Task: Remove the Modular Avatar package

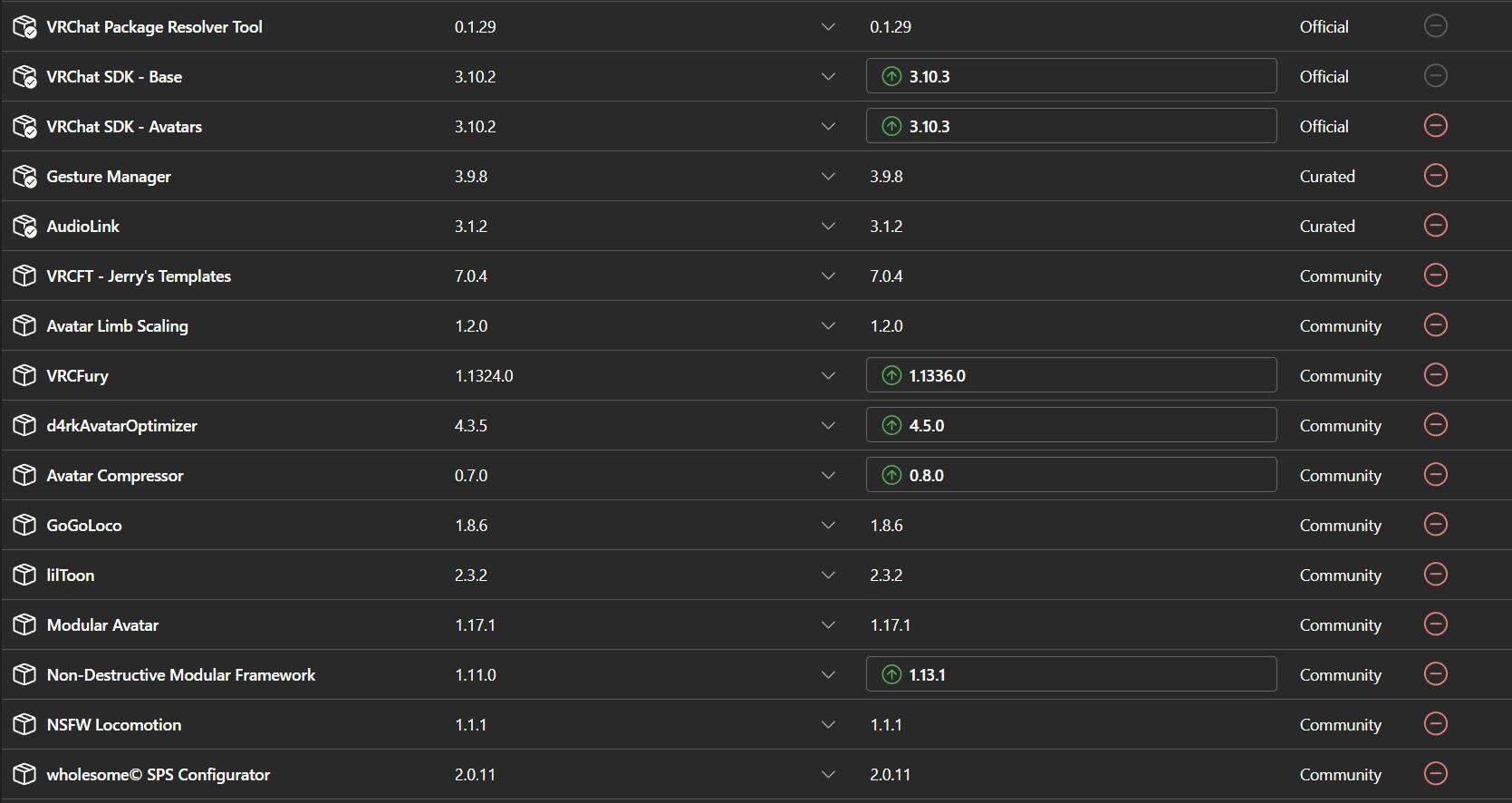Action: [1435, 624]
